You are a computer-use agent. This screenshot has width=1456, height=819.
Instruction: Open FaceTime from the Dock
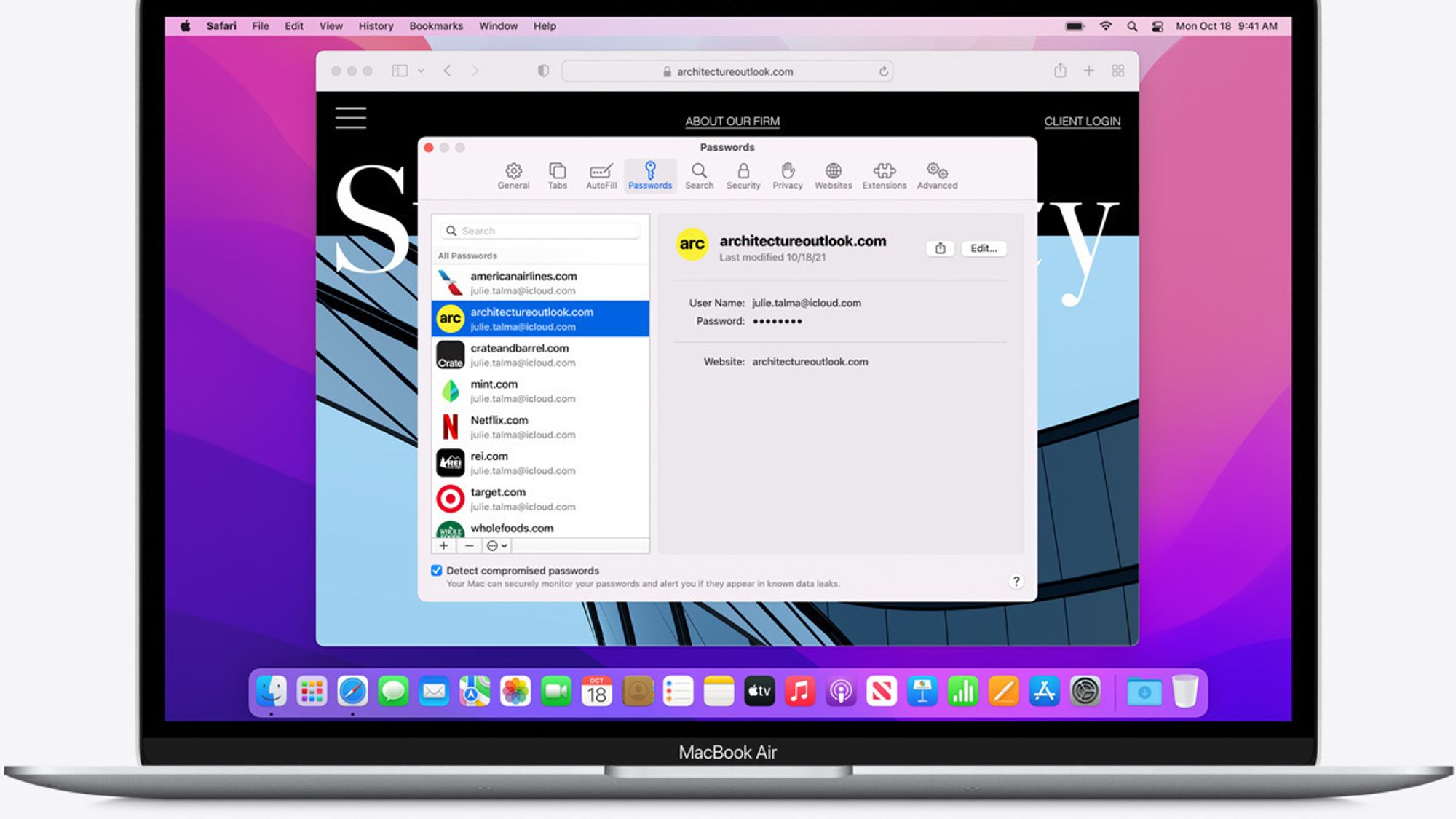tap(556, 691)
